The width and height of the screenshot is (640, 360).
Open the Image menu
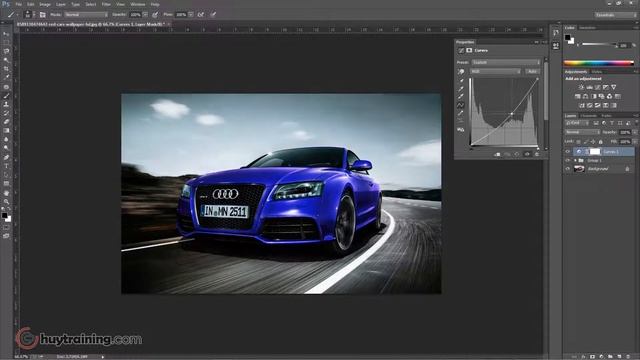(x=45, y=4)
